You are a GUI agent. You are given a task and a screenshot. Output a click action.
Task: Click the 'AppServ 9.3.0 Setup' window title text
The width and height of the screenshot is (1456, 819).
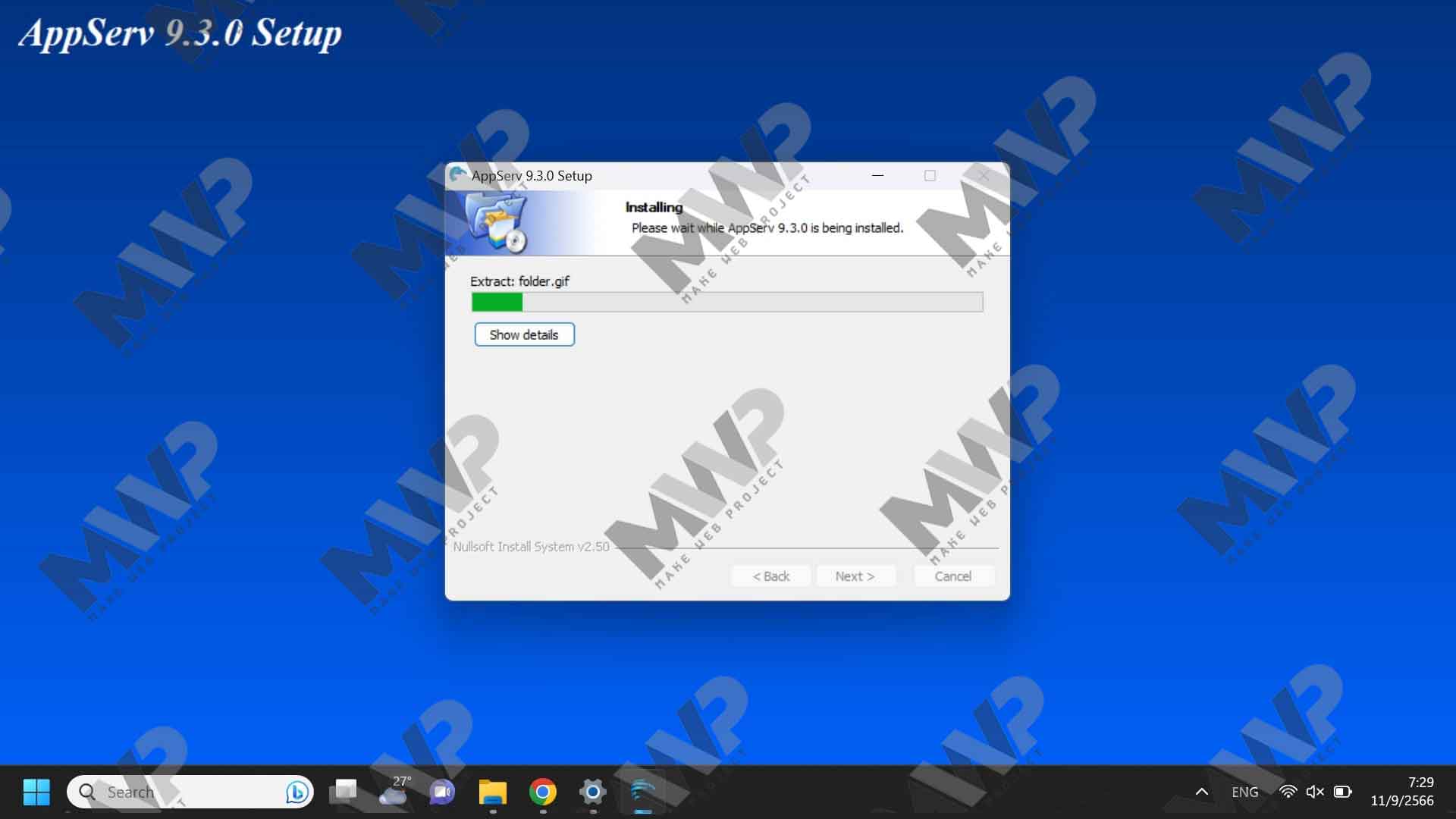(x=532, y=175)
